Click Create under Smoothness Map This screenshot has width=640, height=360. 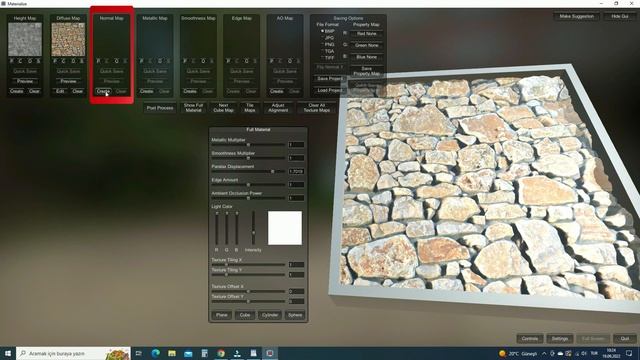tap(190, 91)
